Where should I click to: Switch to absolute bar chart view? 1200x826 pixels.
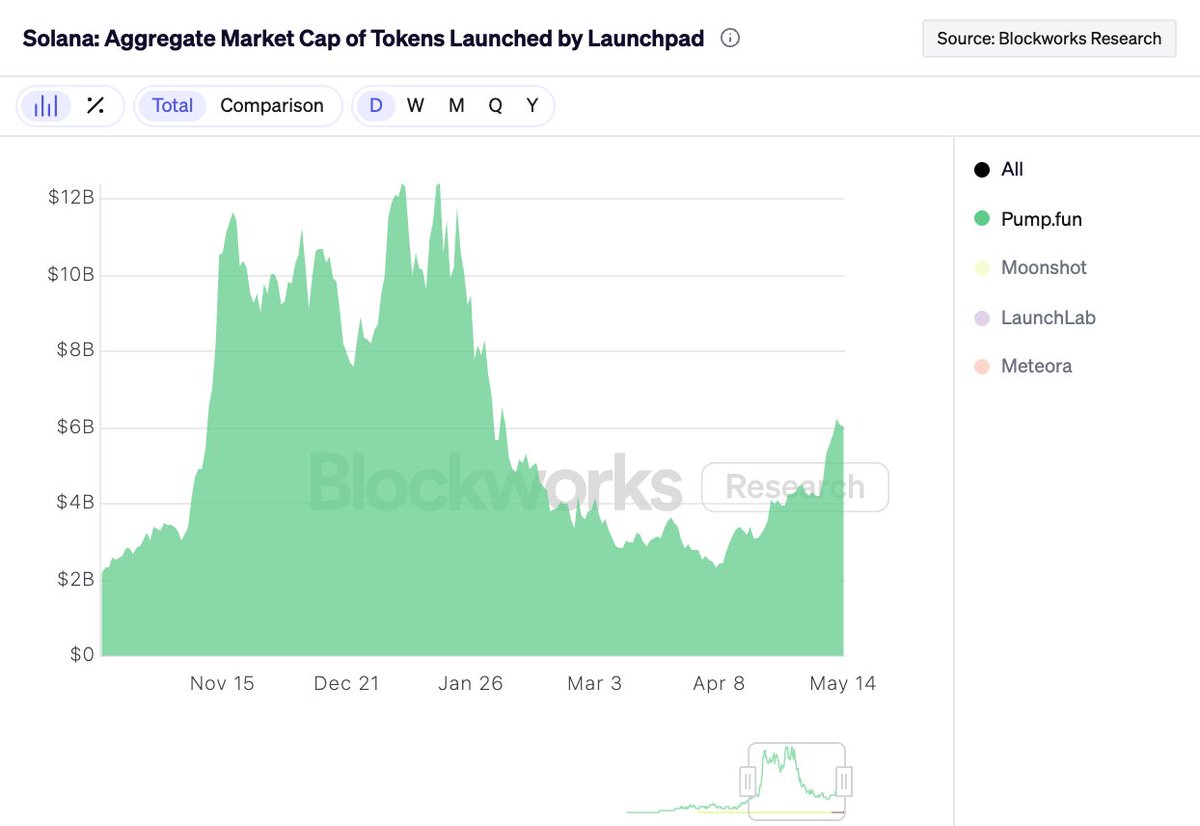(x=46, y=106)
